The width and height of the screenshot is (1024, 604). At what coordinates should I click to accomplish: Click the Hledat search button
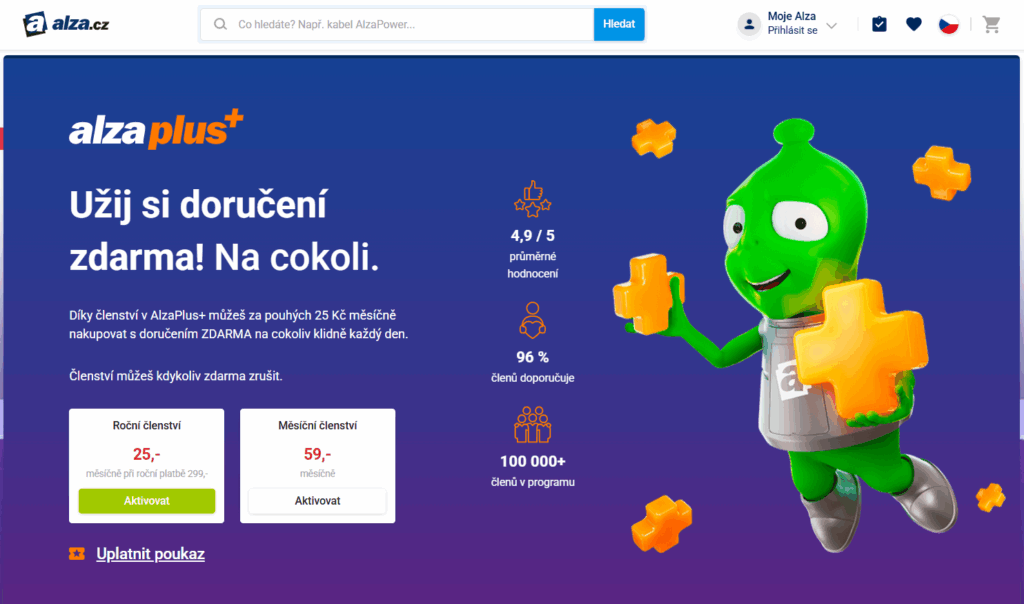coord(619,24)
